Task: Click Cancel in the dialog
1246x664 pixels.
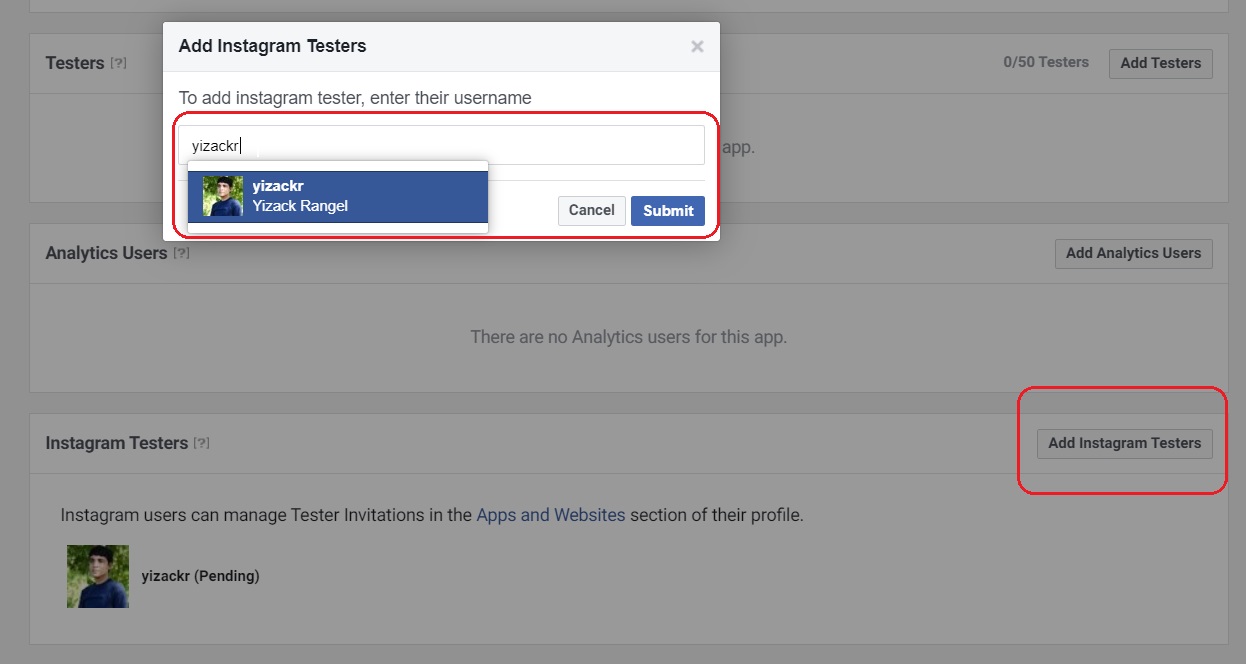Action: coord(592,210)
